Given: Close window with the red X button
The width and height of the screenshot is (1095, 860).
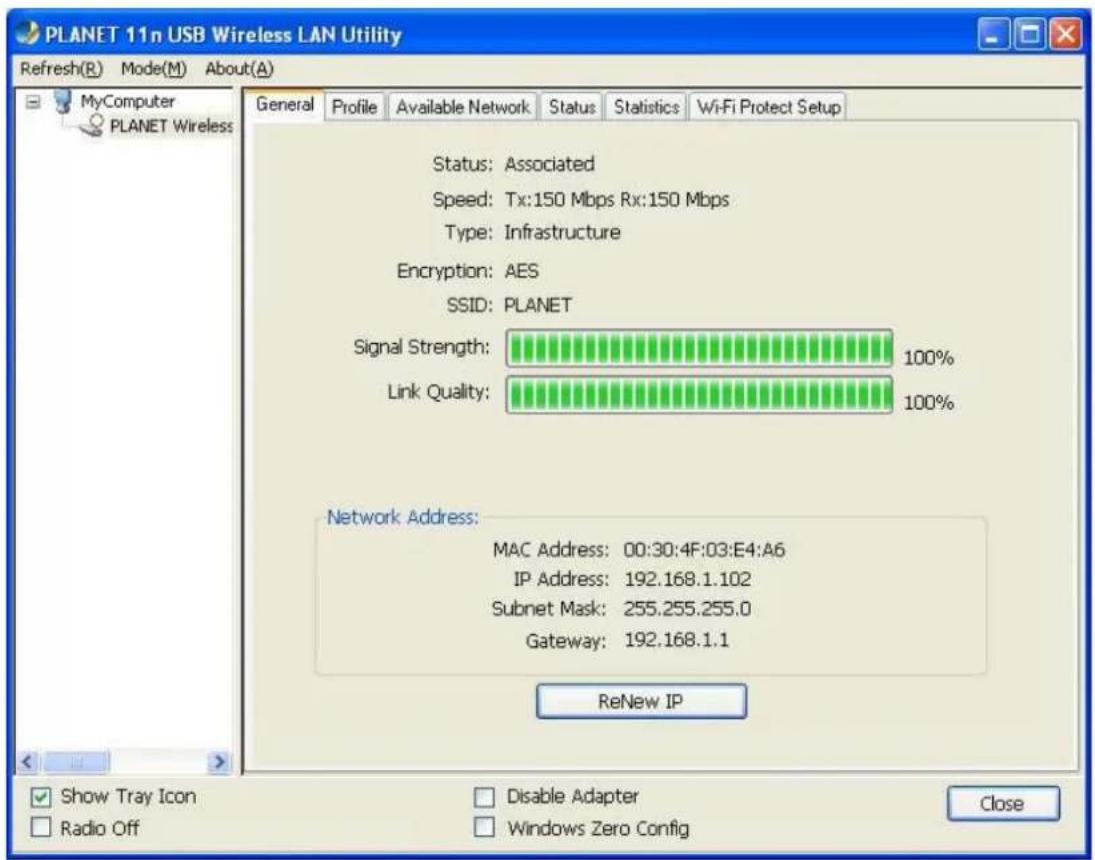Looking at the screenshot, I should point(1066,36).
